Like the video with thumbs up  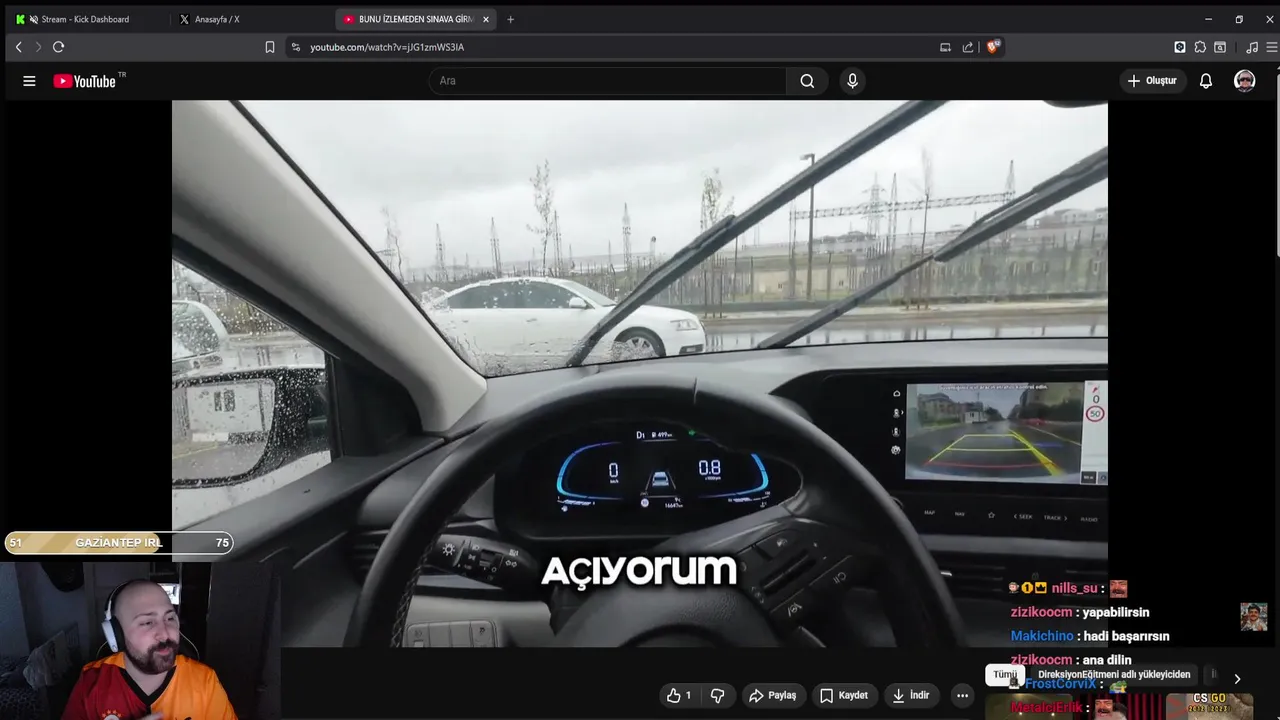[x=679, y=695]
